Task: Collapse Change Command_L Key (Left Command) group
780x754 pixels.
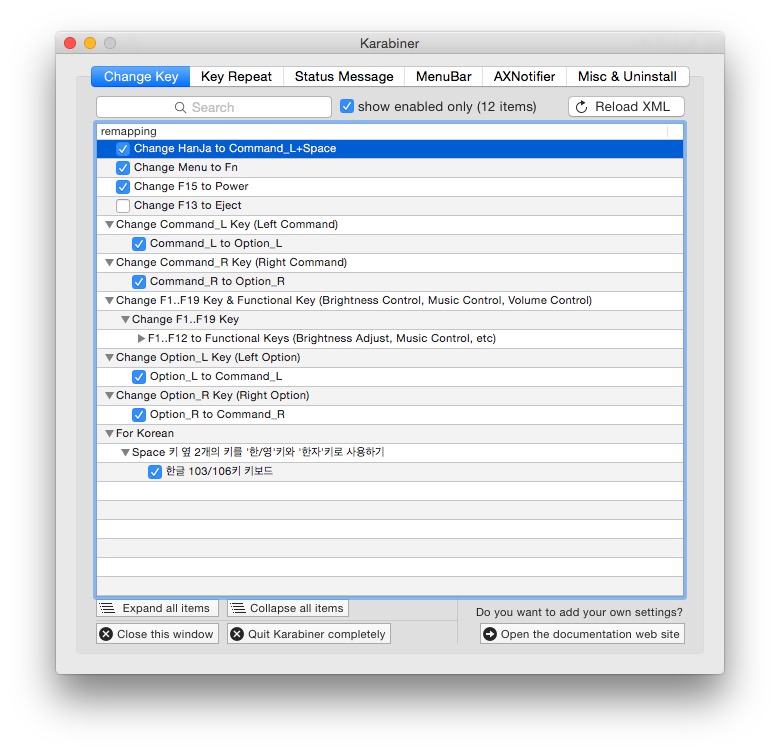Action: tap(109, 224)
